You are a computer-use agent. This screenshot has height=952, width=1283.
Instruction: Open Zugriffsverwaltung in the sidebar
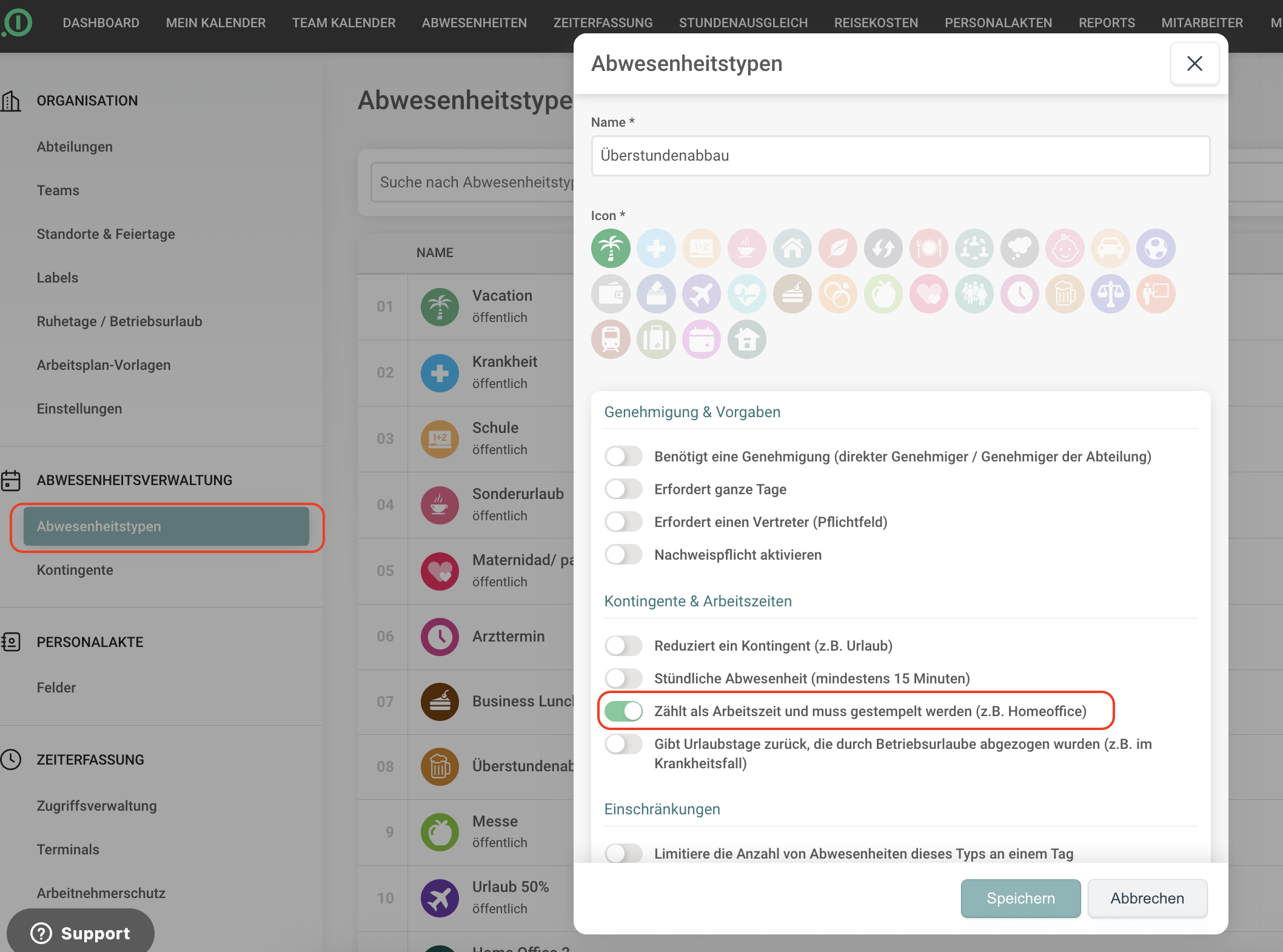tap(96, 806)
